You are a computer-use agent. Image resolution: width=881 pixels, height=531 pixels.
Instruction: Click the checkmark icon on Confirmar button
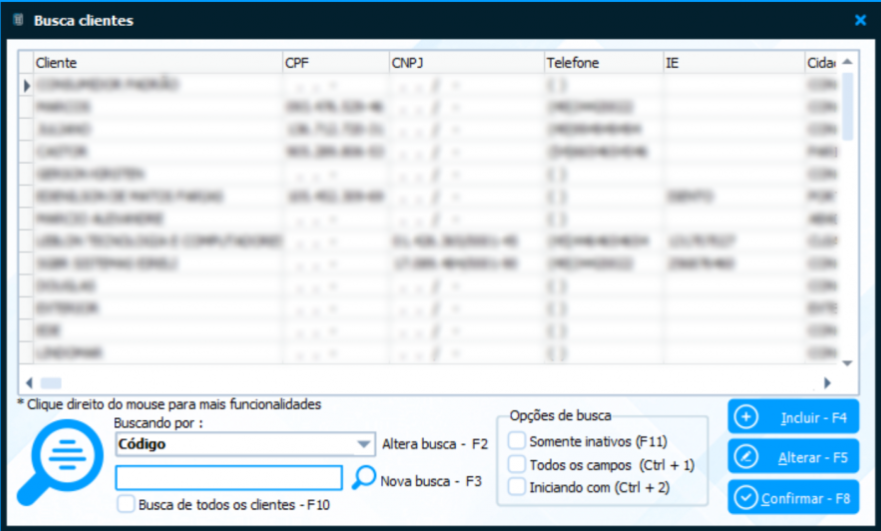pyautogui.click(x=747, y=497)
